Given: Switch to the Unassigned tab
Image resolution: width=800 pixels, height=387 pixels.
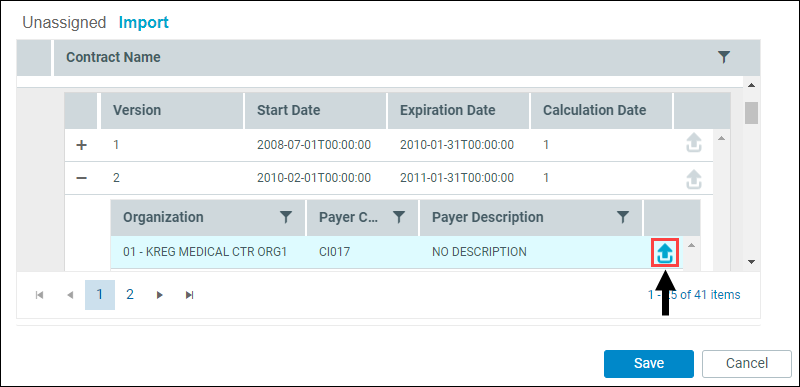Looking at the screenshot, I should [64, 22].
